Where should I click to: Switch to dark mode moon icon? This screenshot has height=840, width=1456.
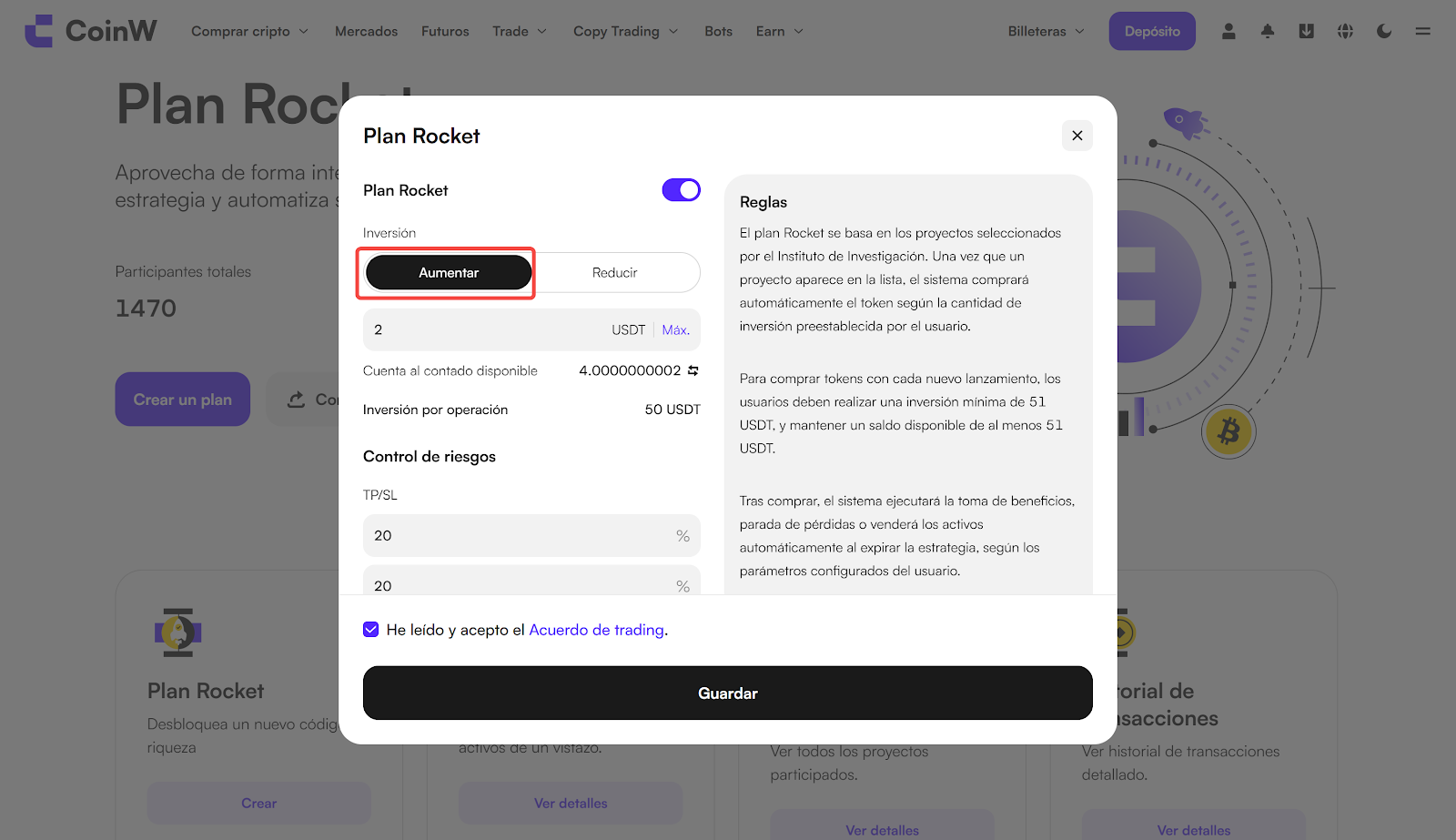1384,31
